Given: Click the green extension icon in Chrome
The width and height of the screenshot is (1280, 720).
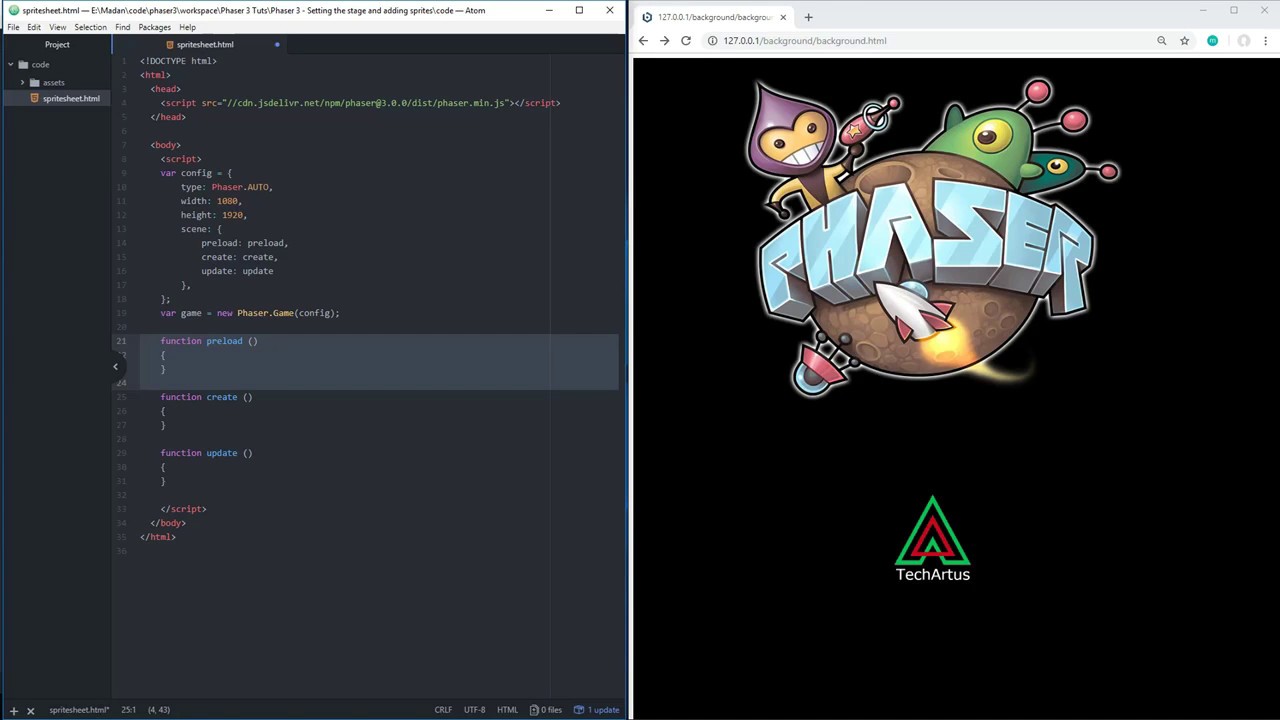Looking at the screenshot, I should (1212, 41).
